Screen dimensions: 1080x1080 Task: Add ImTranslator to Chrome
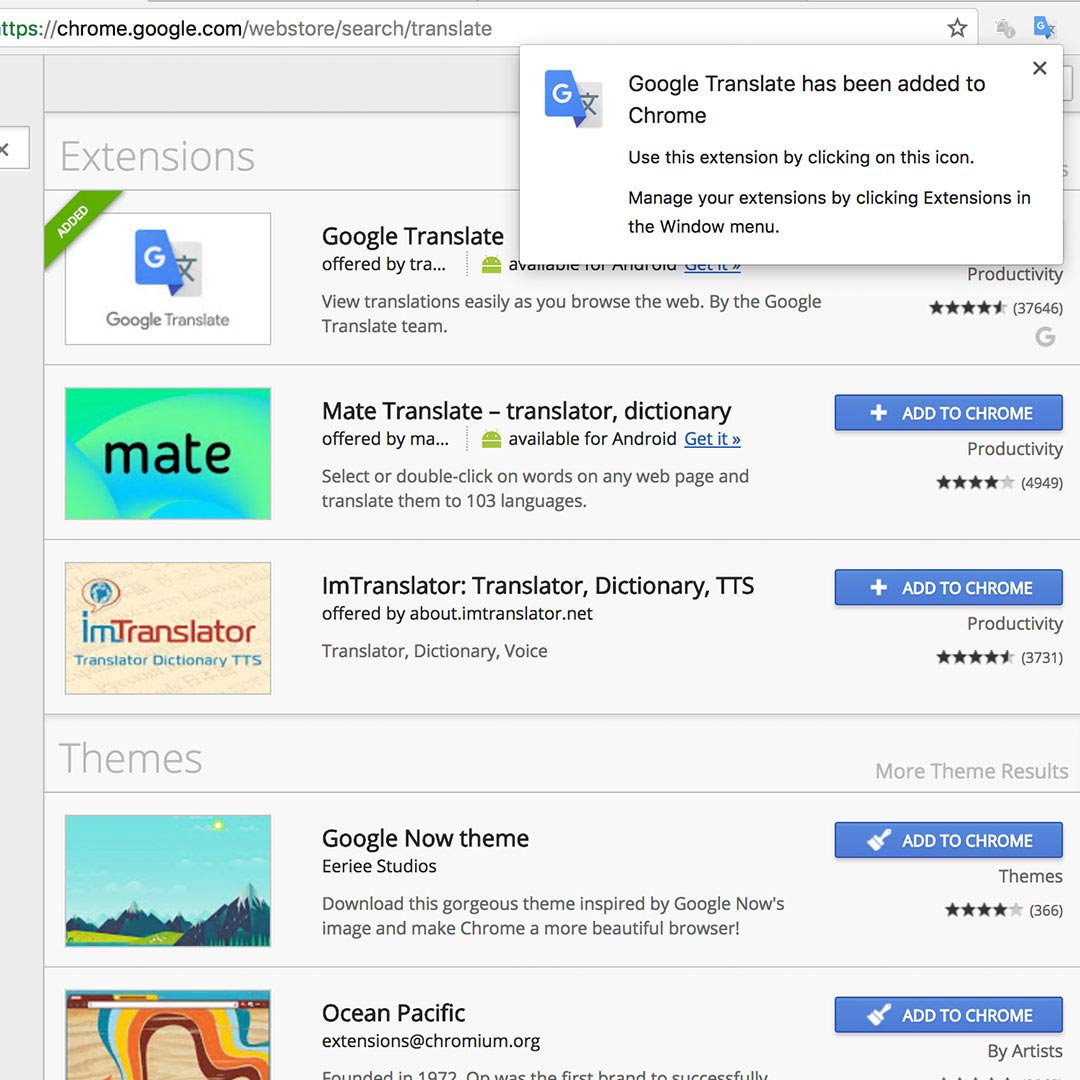[948, 588]
